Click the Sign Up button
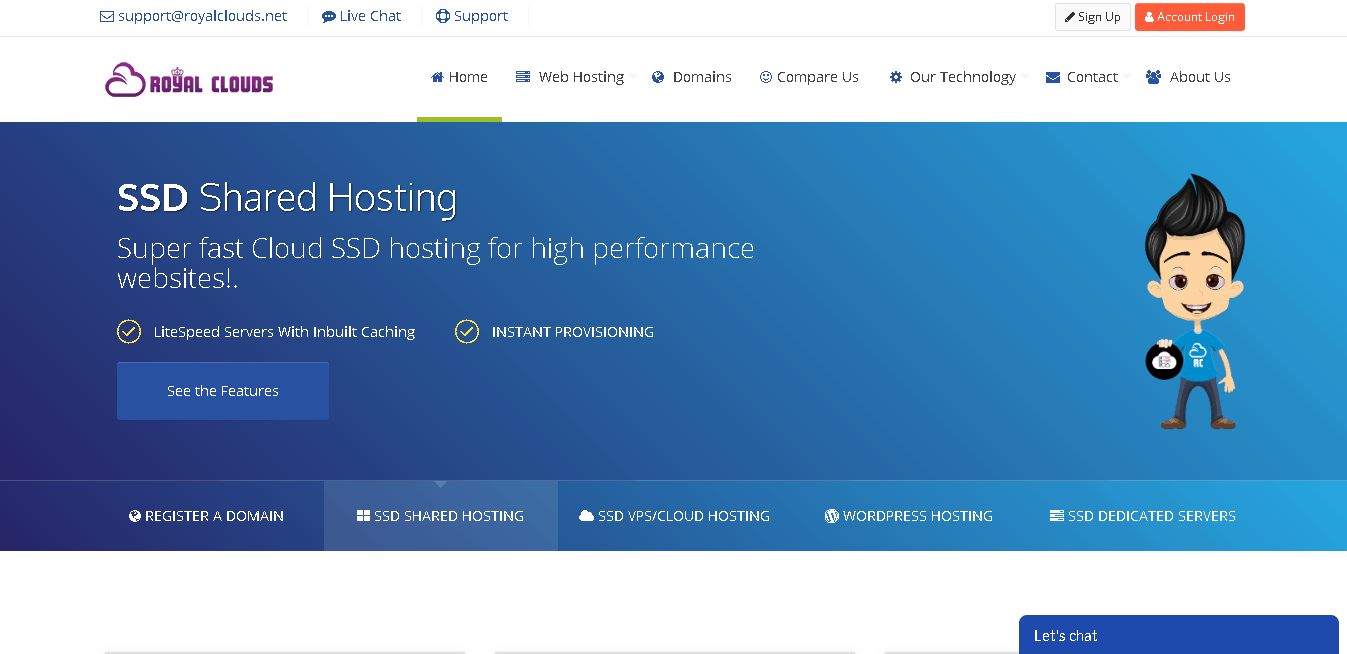This screenshot has height=654, width=1347. tap(1093, 17)
